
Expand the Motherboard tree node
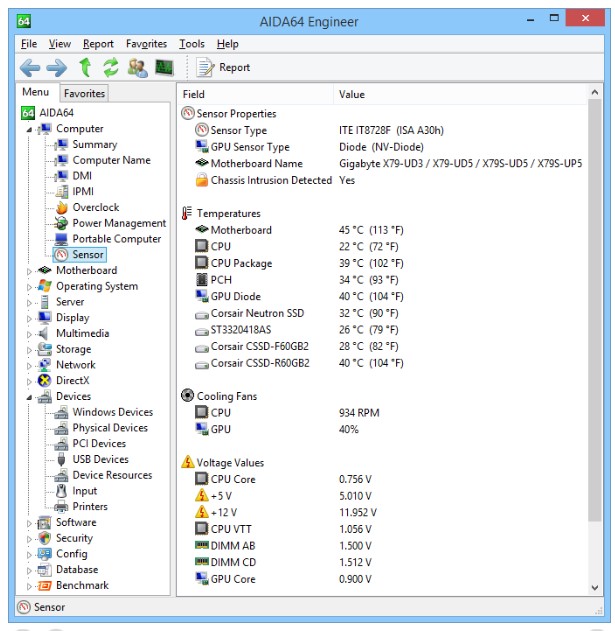pyautogui.click(x=29, y=272)
